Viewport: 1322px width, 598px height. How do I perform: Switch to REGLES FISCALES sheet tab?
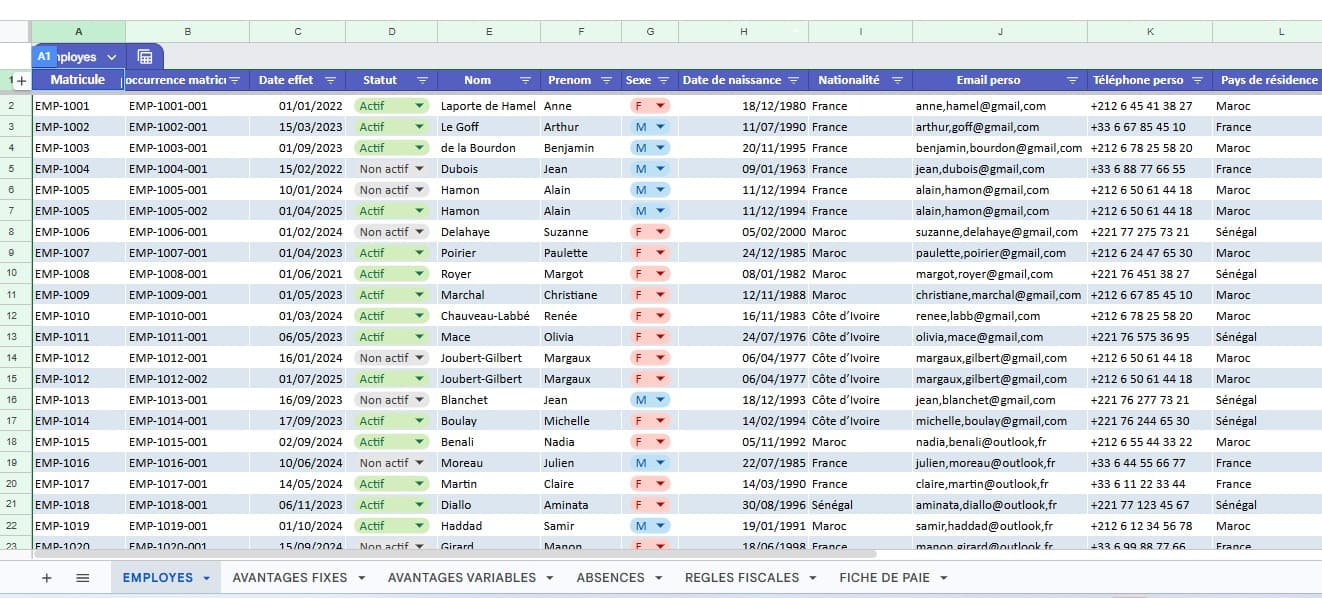pos(742,578)
